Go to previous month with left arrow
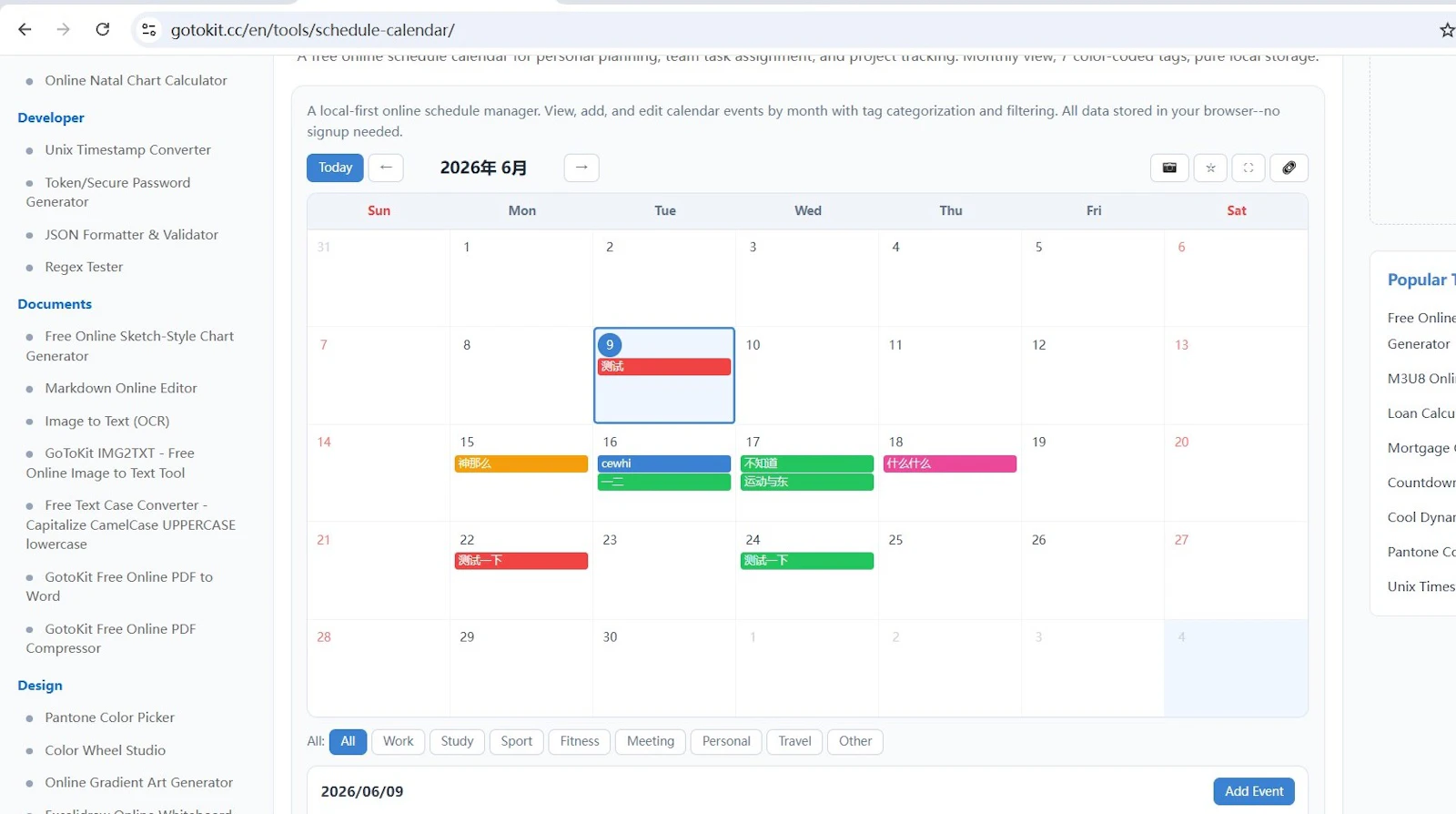The height and width of the screenshot is (814, 1456). [386, 168]
